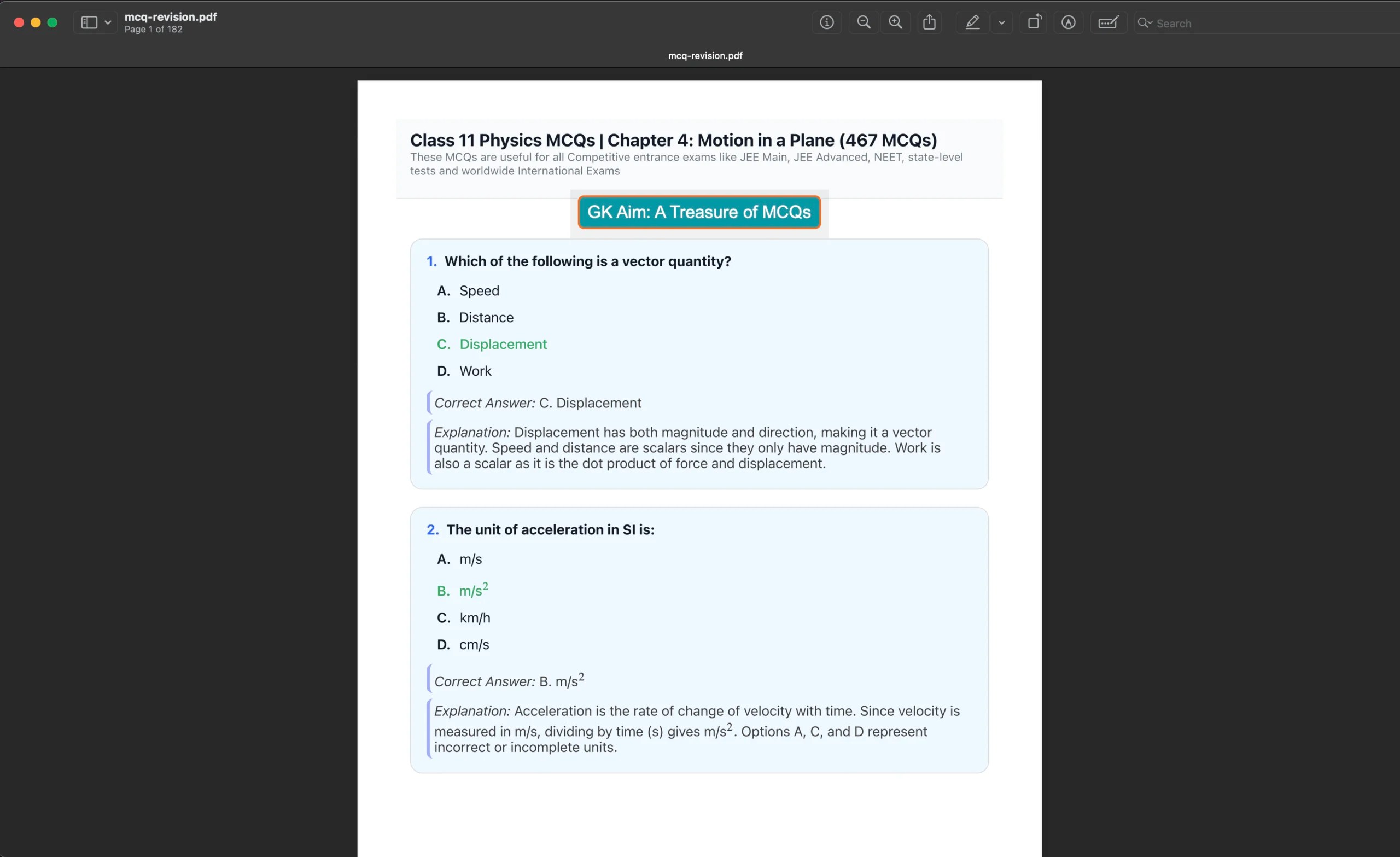
Task: Toggle the sidebar view button
Action: [89, 22]
